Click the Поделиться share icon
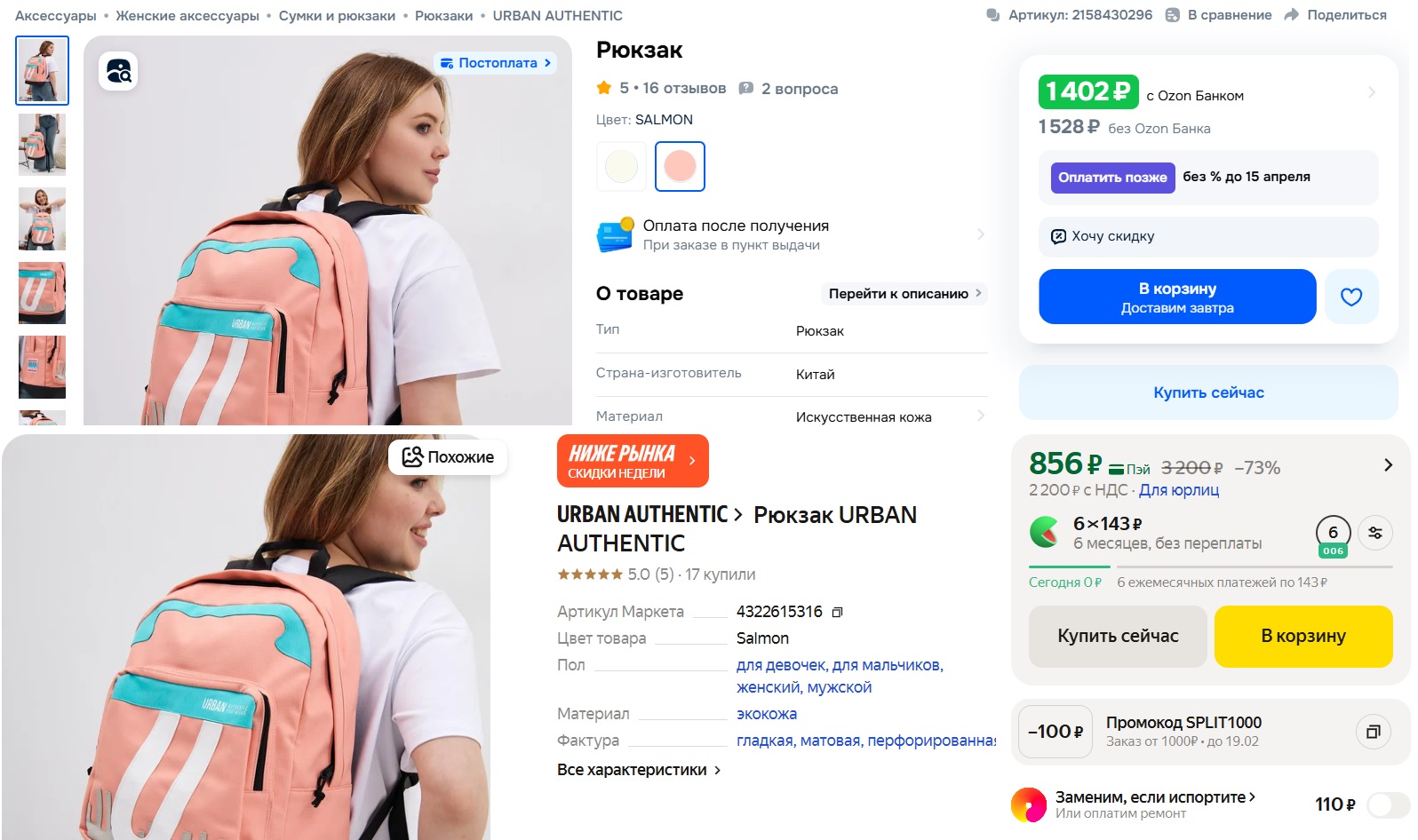The height and width of the screenshot is (840, 1418). point(1292,15)
